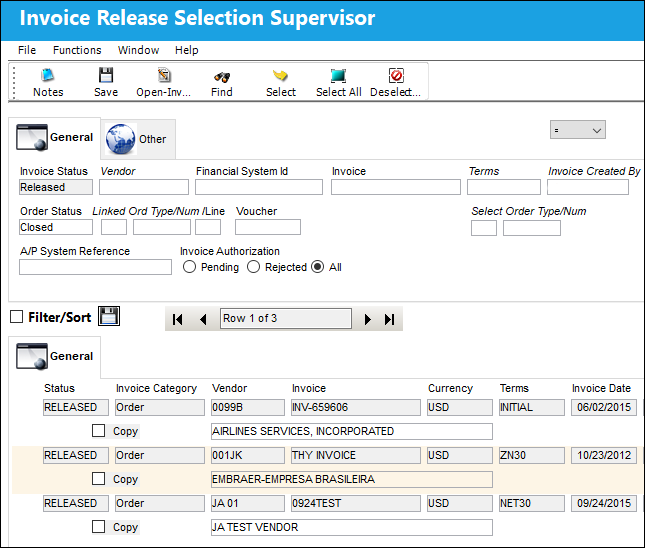Save filter using disk icon beside Filter/Sort
The image size is (645, 548).
point(109,316)
